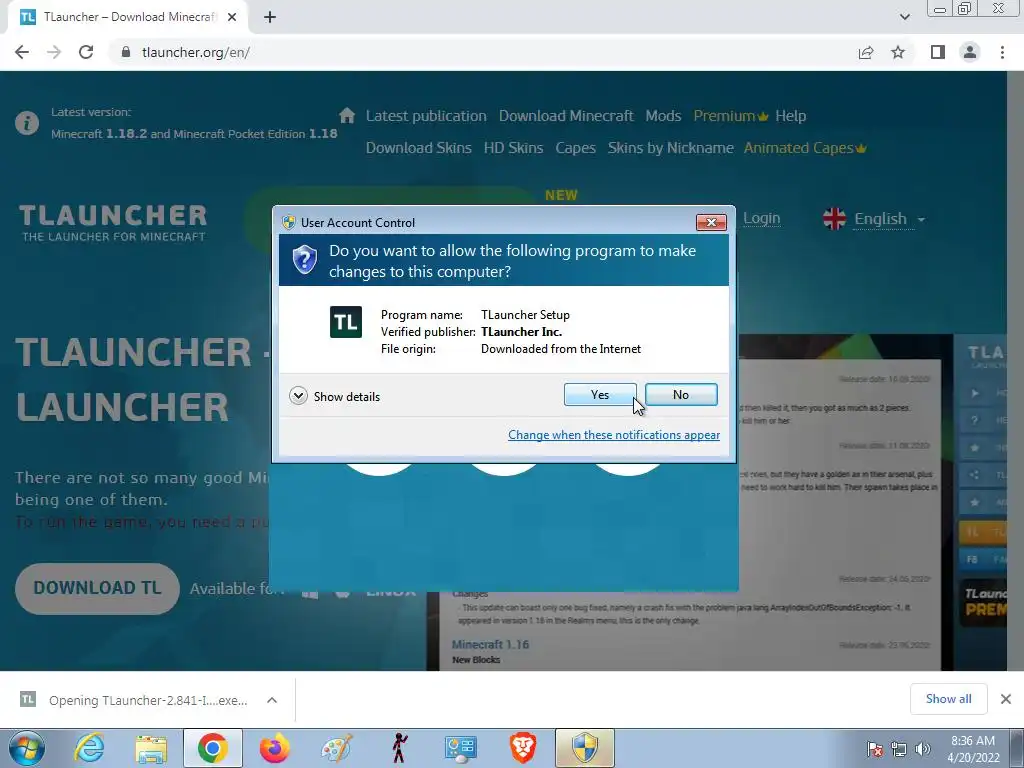1024x768 pixels.
Task: Click the UK flag icon
Action: coord(834,219)
